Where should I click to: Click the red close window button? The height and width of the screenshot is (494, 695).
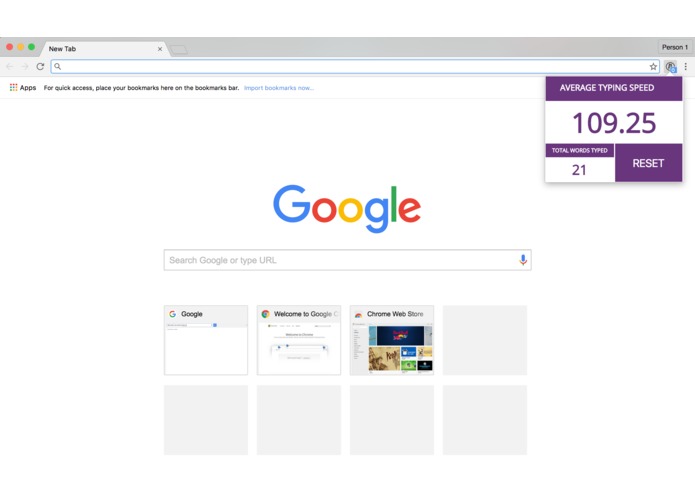pyautogui.click(x=9, y=47)
